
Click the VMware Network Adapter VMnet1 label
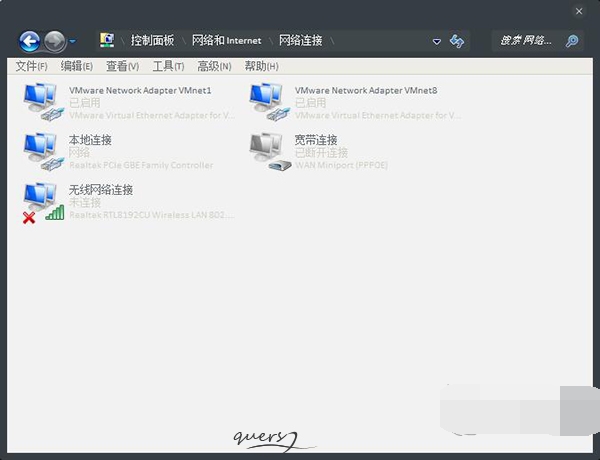pos(140,91)
